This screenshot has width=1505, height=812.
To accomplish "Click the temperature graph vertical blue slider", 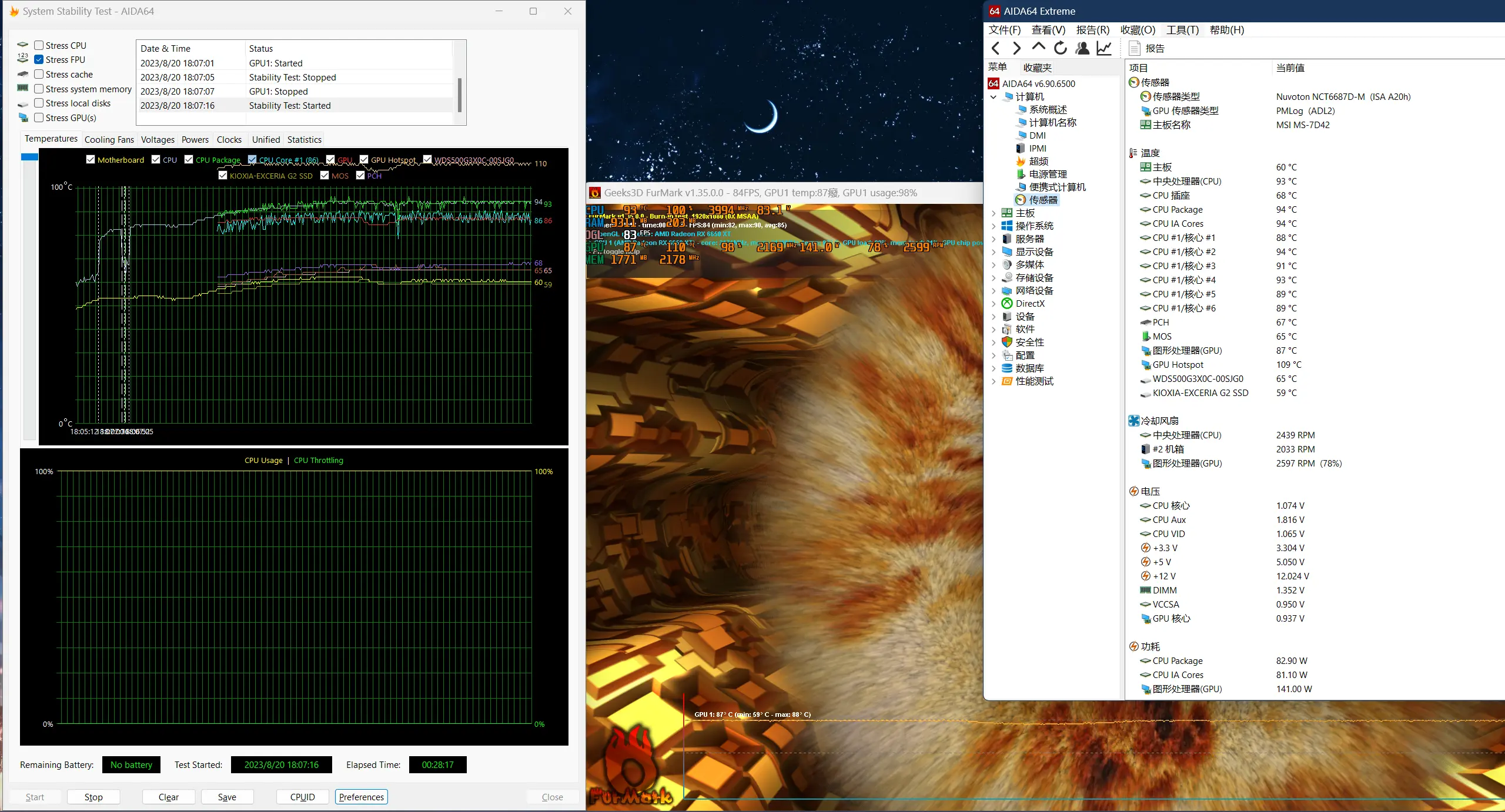I will 29,157.
